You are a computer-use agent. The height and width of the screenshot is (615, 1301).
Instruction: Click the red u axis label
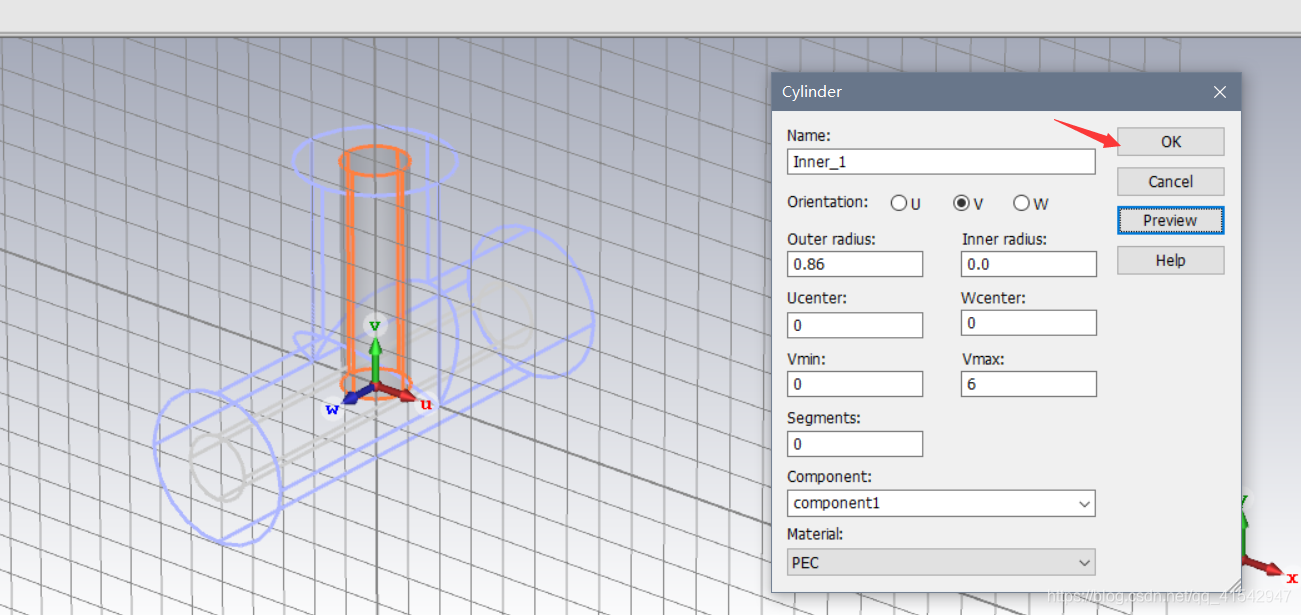point(426,404)
